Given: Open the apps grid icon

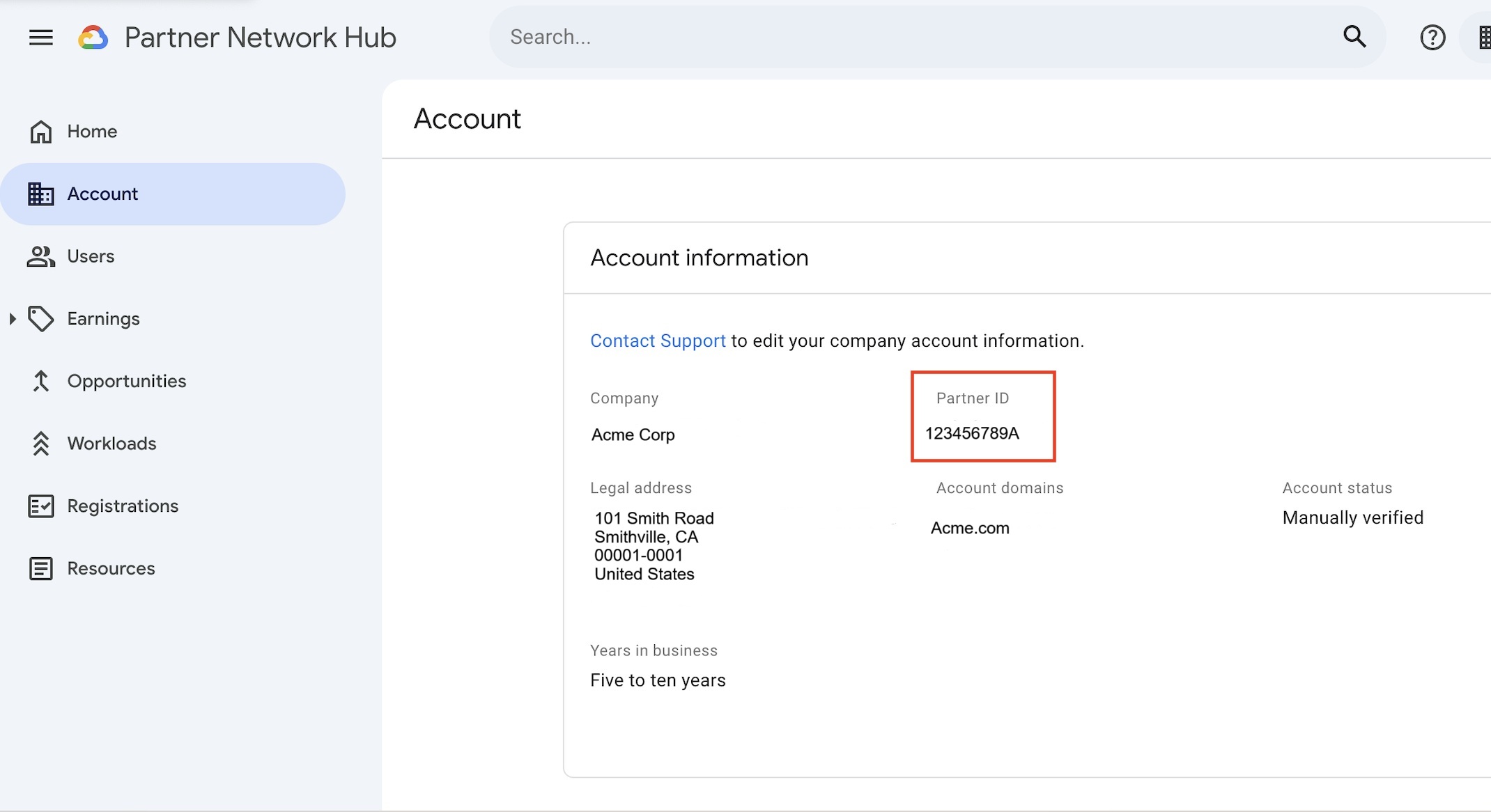Looking at the screenshot, I should pyautogui.click(x=1484, y=38).
